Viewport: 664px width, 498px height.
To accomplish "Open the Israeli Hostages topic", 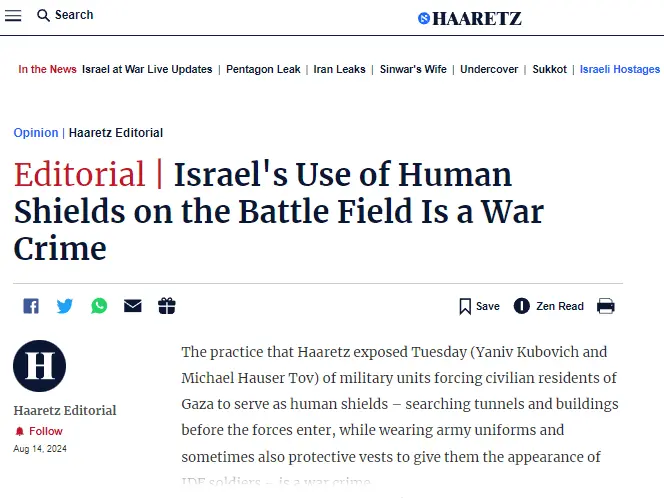I will [x=620, y=70].
